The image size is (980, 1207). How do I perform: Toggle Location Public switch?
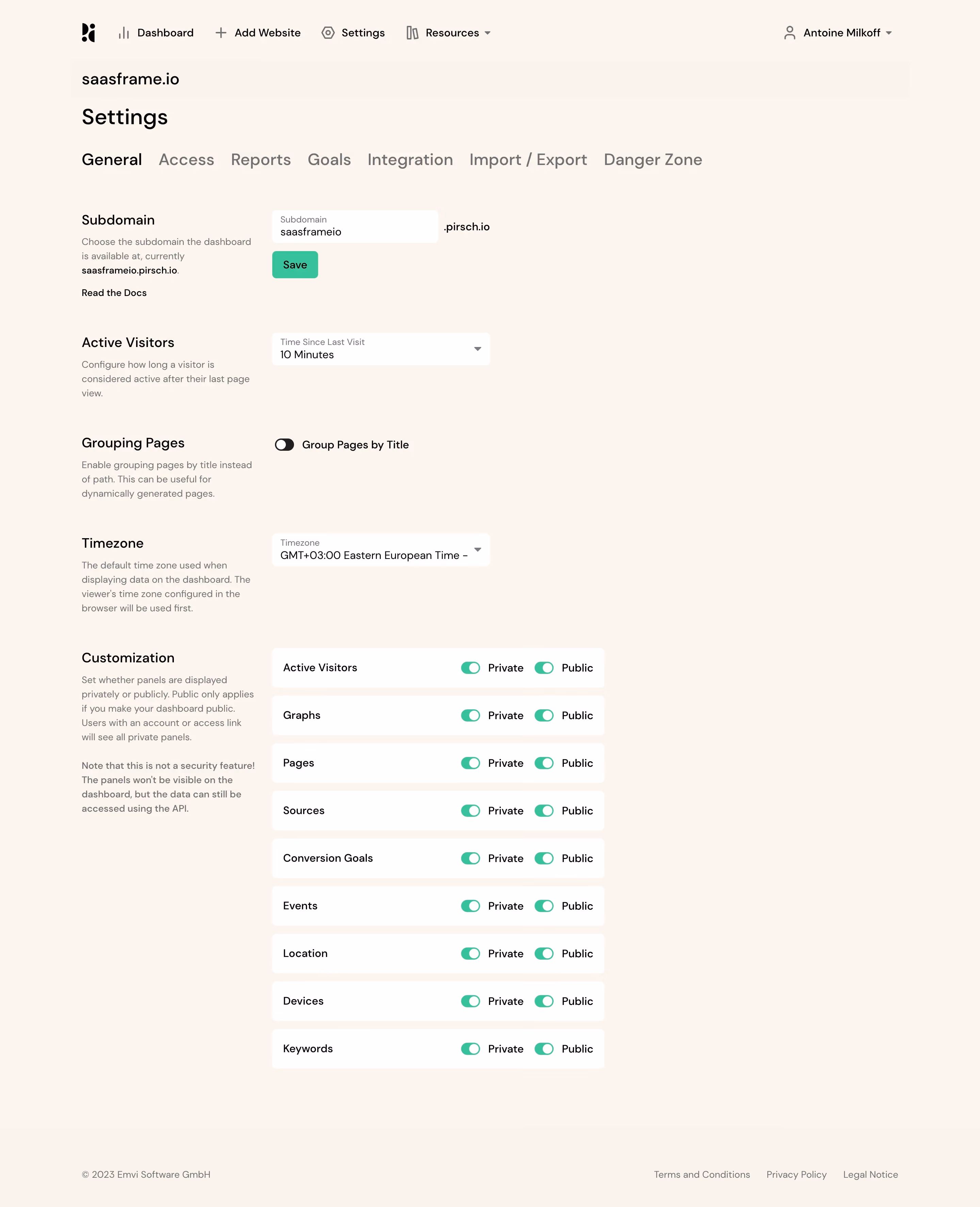[544, 954]
